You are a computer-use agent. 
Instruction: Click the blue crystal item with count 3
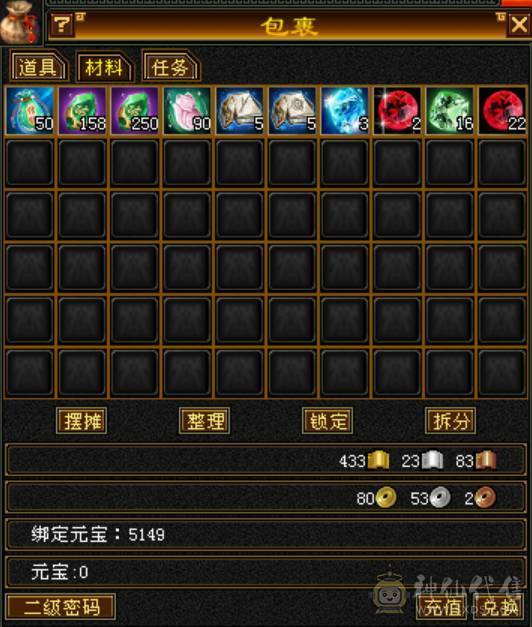click(x=344, y=111)
